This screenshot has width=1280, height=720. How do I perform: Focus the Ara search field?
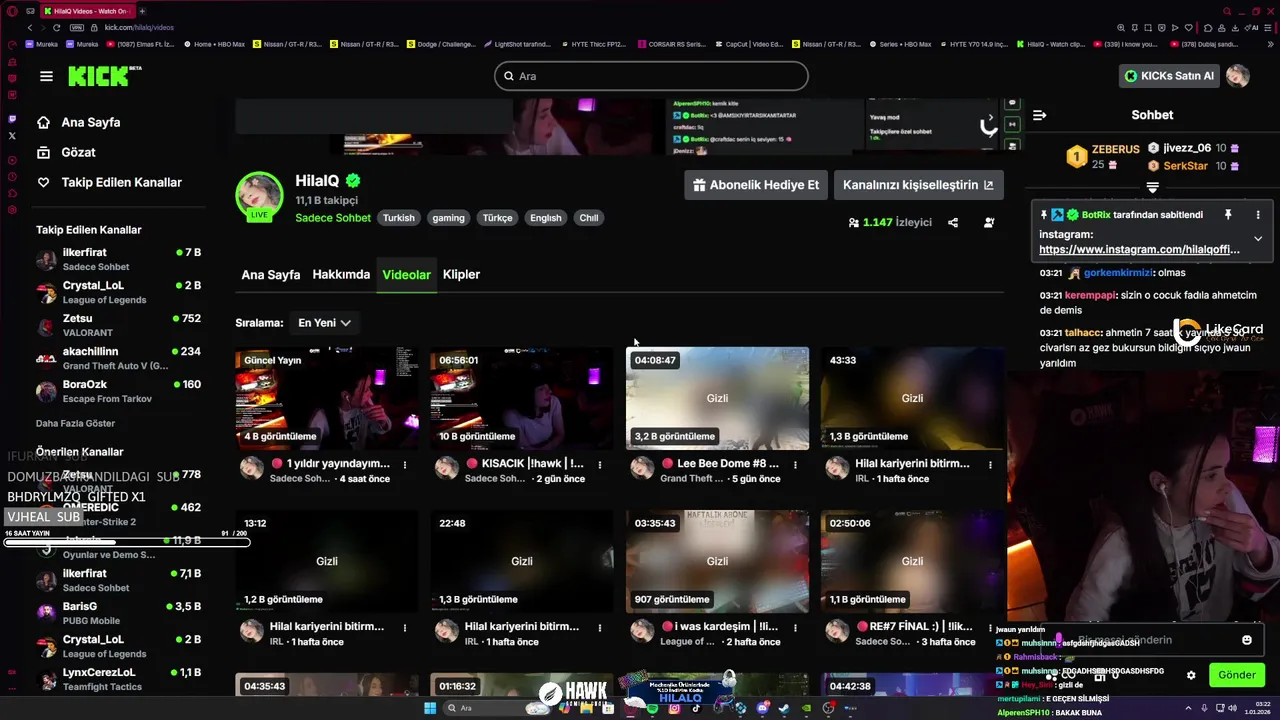(x=651, y=76)
